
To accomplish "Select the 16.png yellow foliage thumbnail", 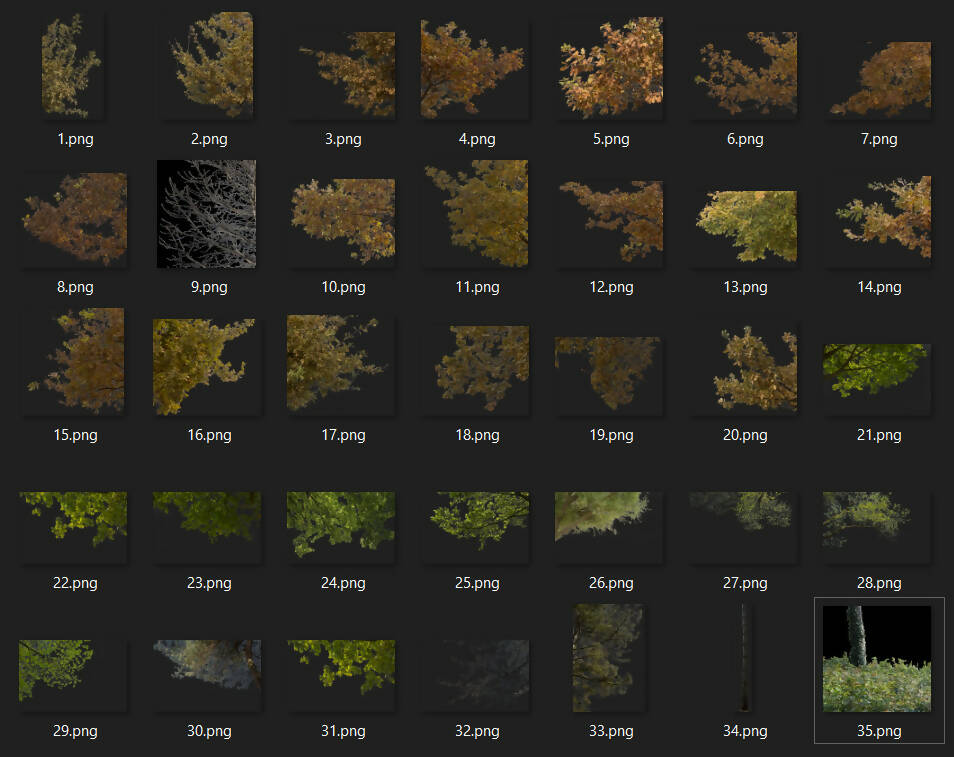I will coord(206,366).
